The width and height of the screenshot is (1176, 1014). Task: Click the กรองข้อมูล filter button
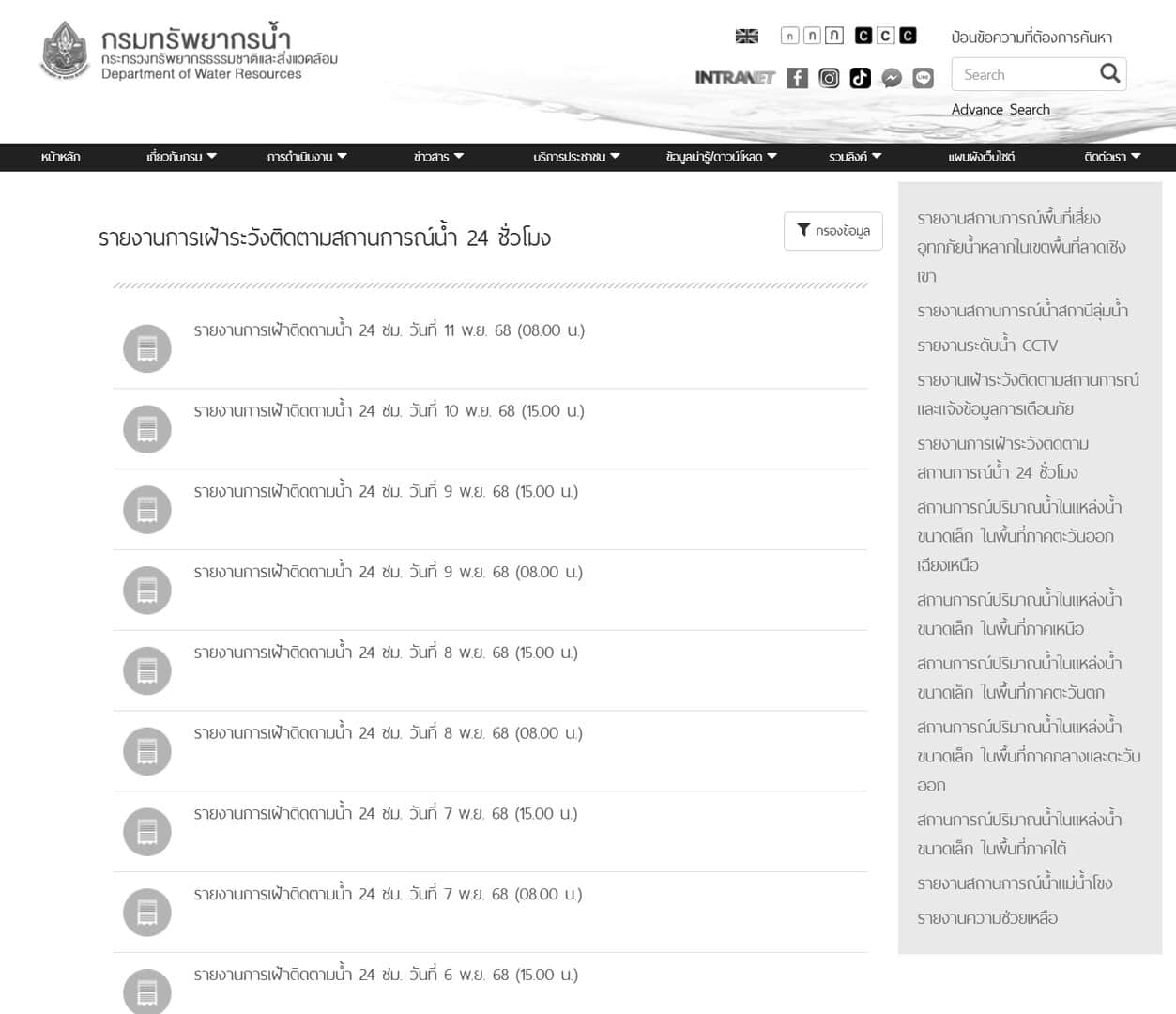[x=832, y=231]
